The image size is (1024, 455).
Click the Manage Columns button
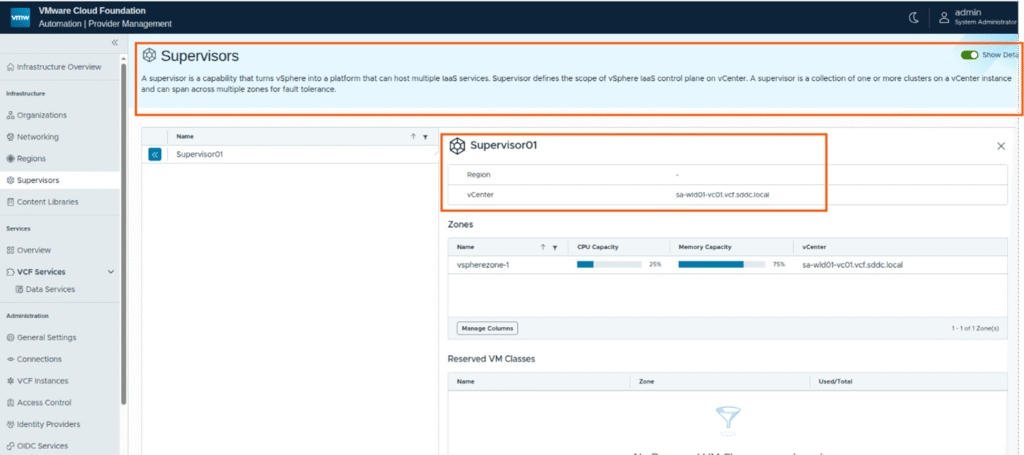click(x=487, y=328)
